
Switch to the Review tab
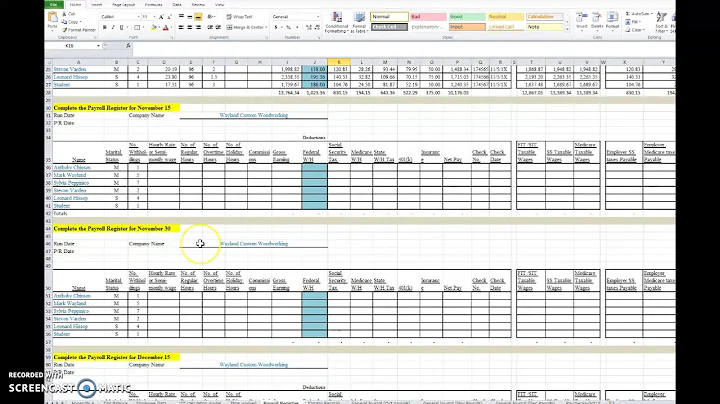pos(198,5)
